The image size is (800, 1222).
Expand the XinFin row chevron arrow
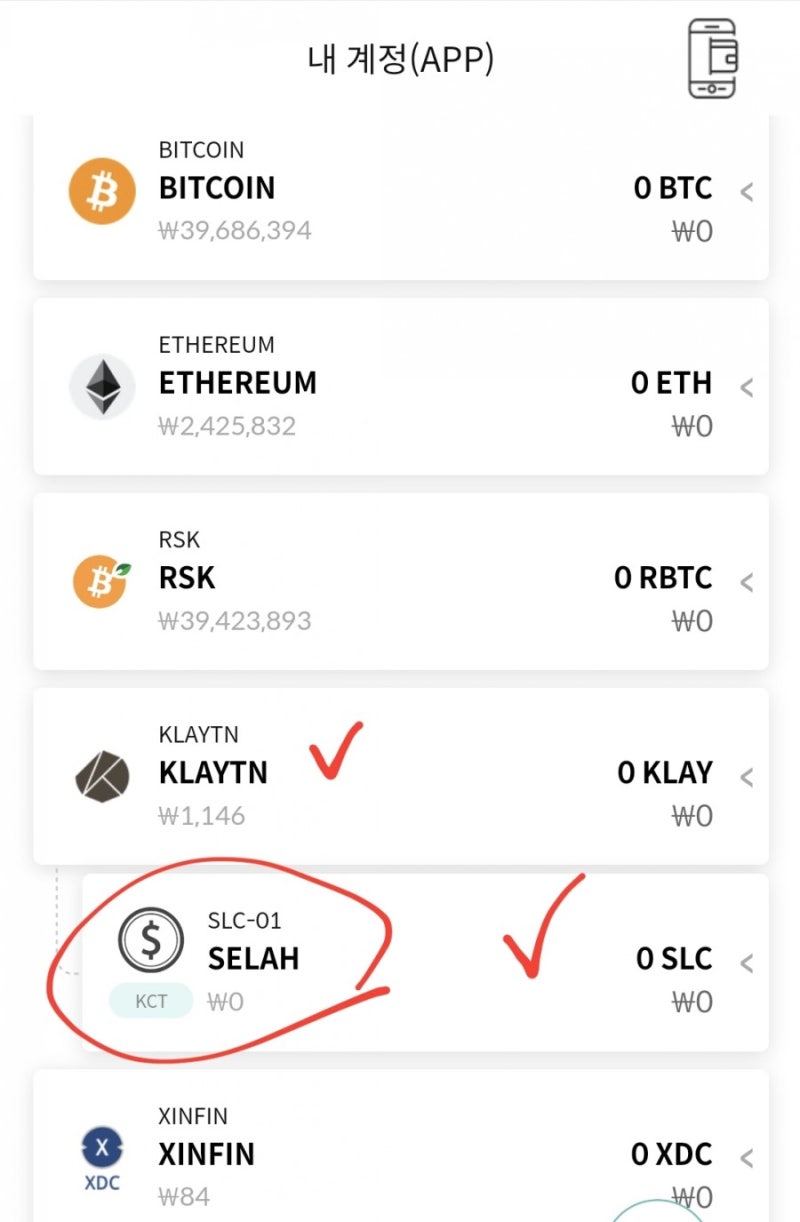(746, 1158)
